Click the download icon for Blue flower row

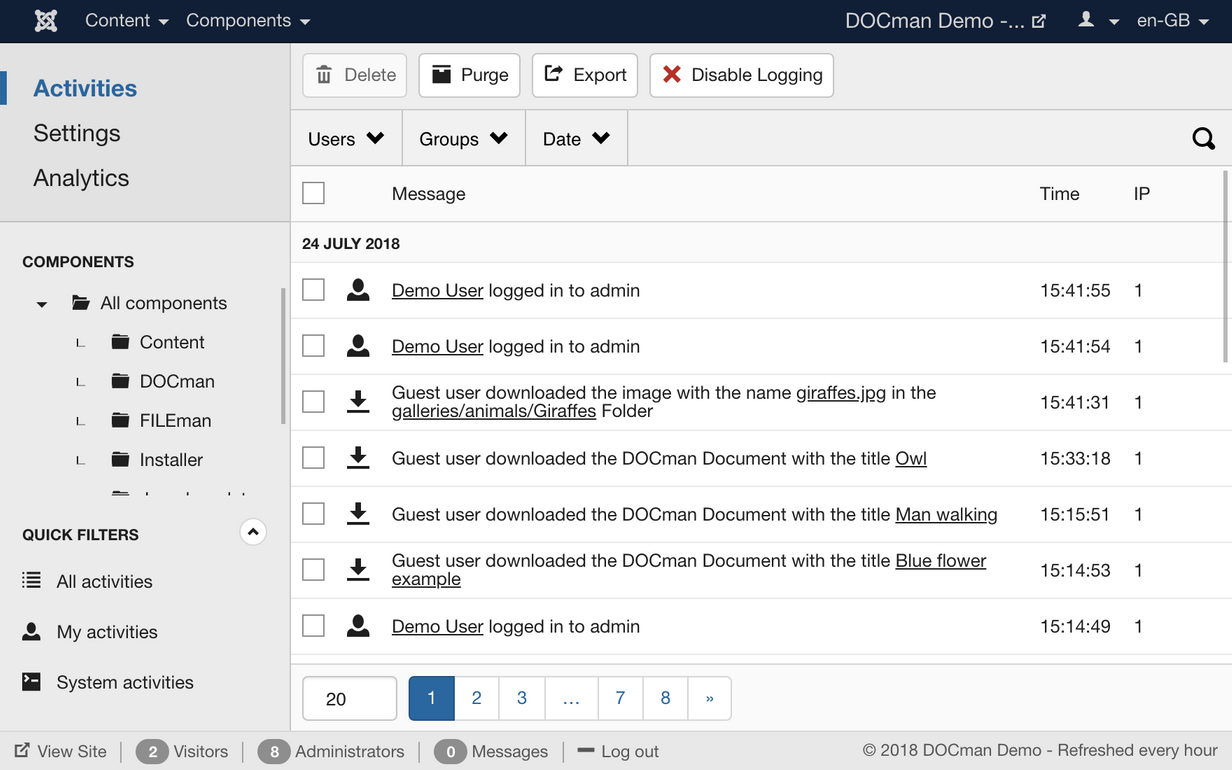(x=358, y=570)
